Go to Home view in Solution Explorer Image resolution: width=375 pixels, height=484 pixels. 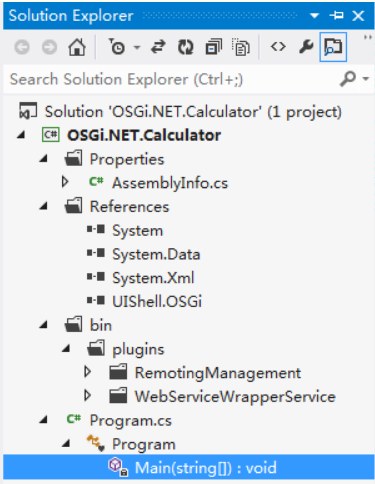[77, 47]
